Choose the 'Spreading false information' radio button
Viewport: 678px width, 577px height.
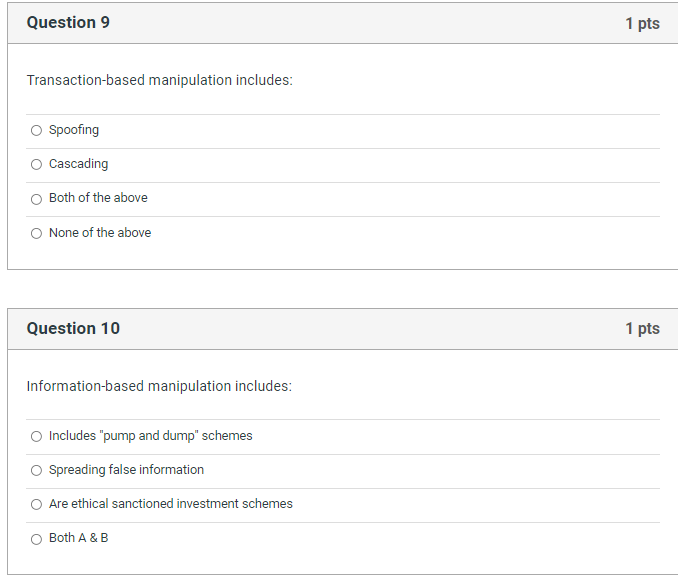[36, 470]
